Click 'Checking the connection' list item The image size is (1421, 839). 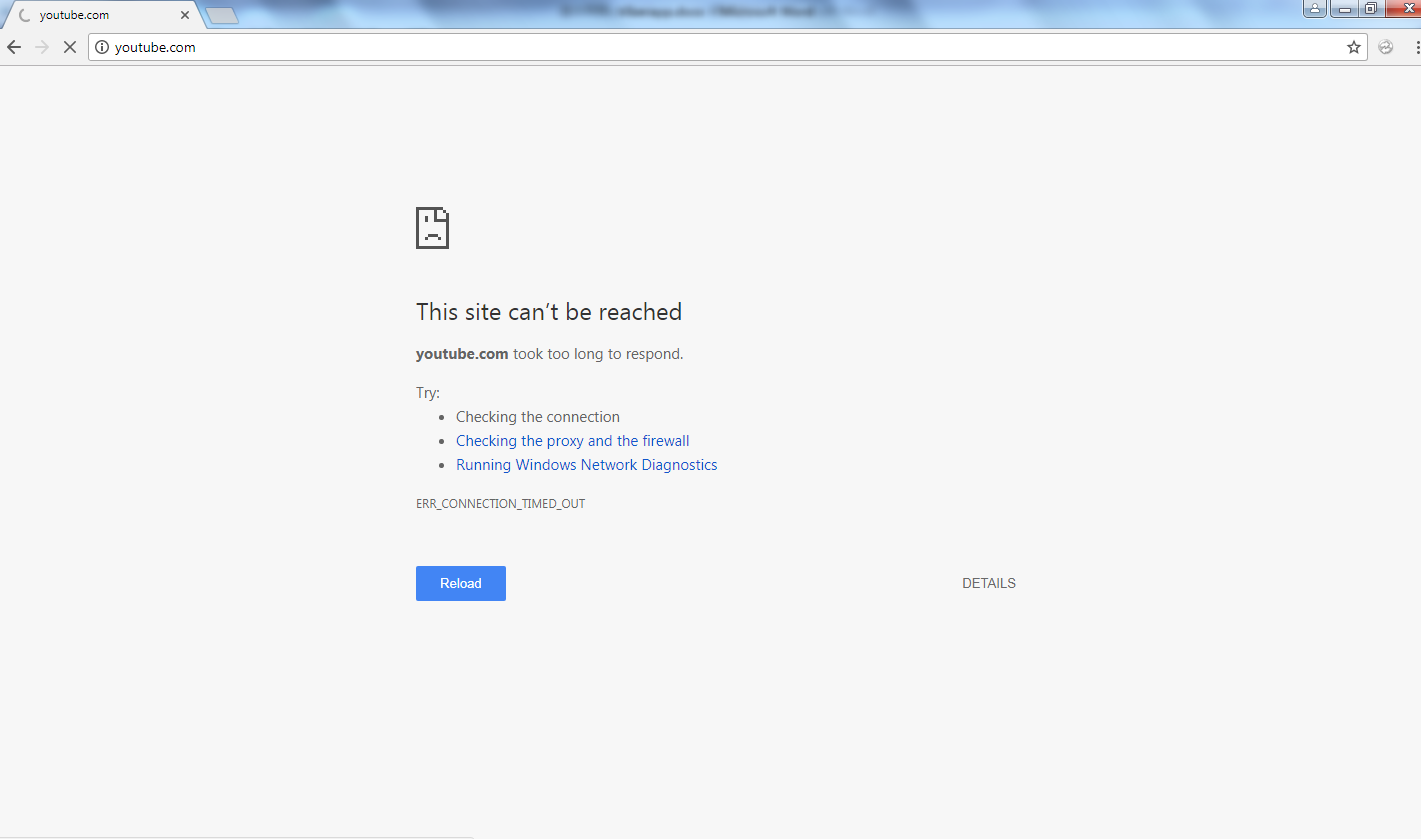tap(538, 417)
